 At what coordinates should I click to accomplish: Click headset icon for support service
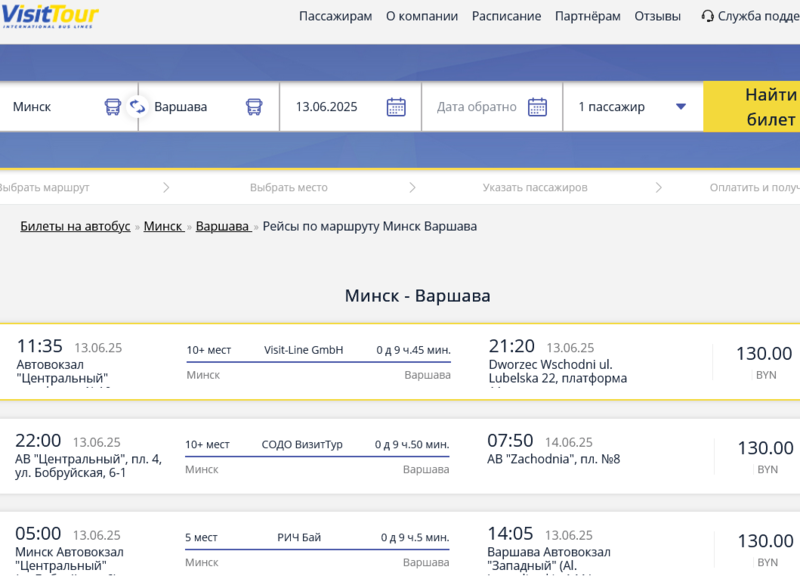point(708,16)
